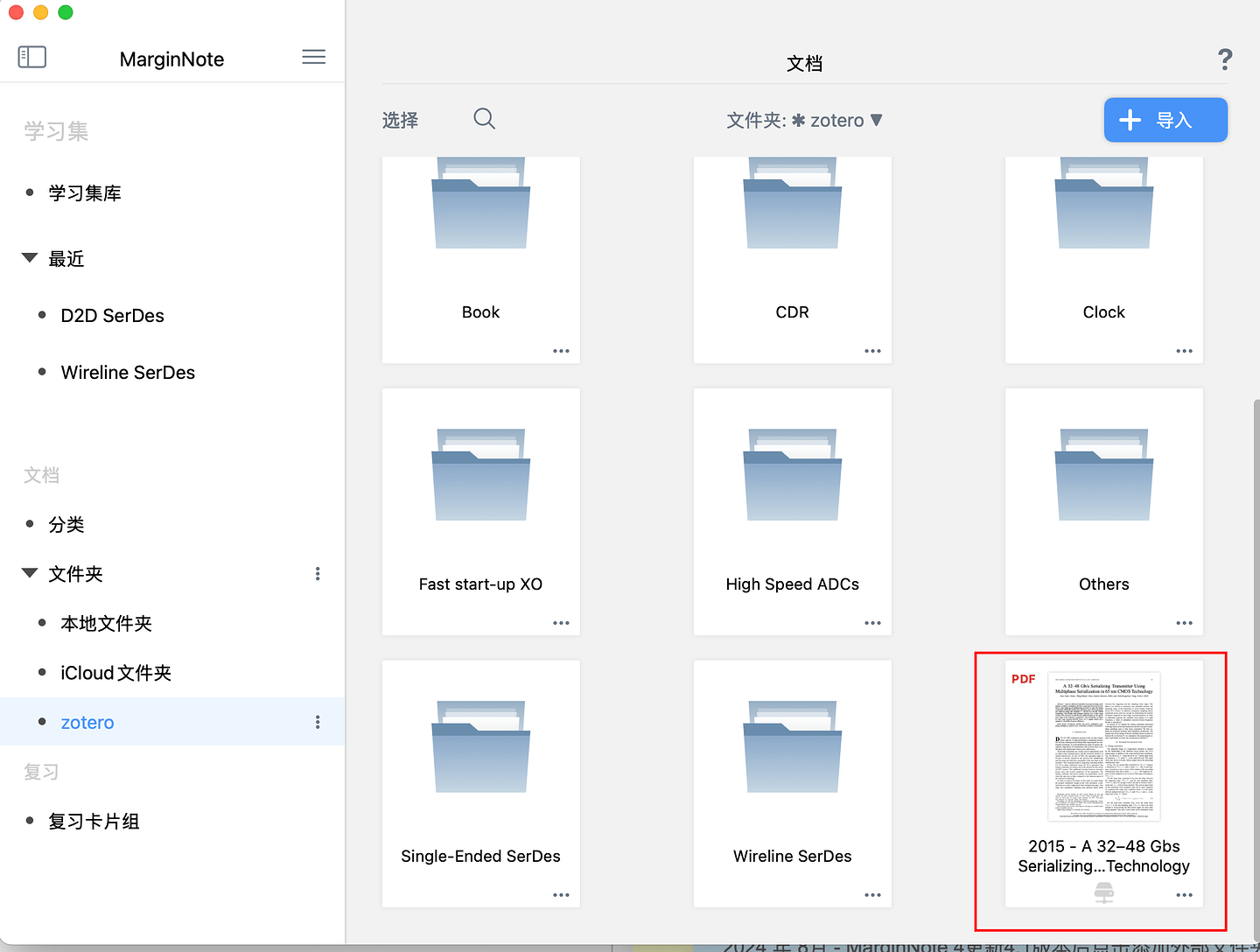The height and width of the screenshot is (952, 1260).
Task: Select 复习卡片组 in the sidebar
Action: [x=94, y=822]
